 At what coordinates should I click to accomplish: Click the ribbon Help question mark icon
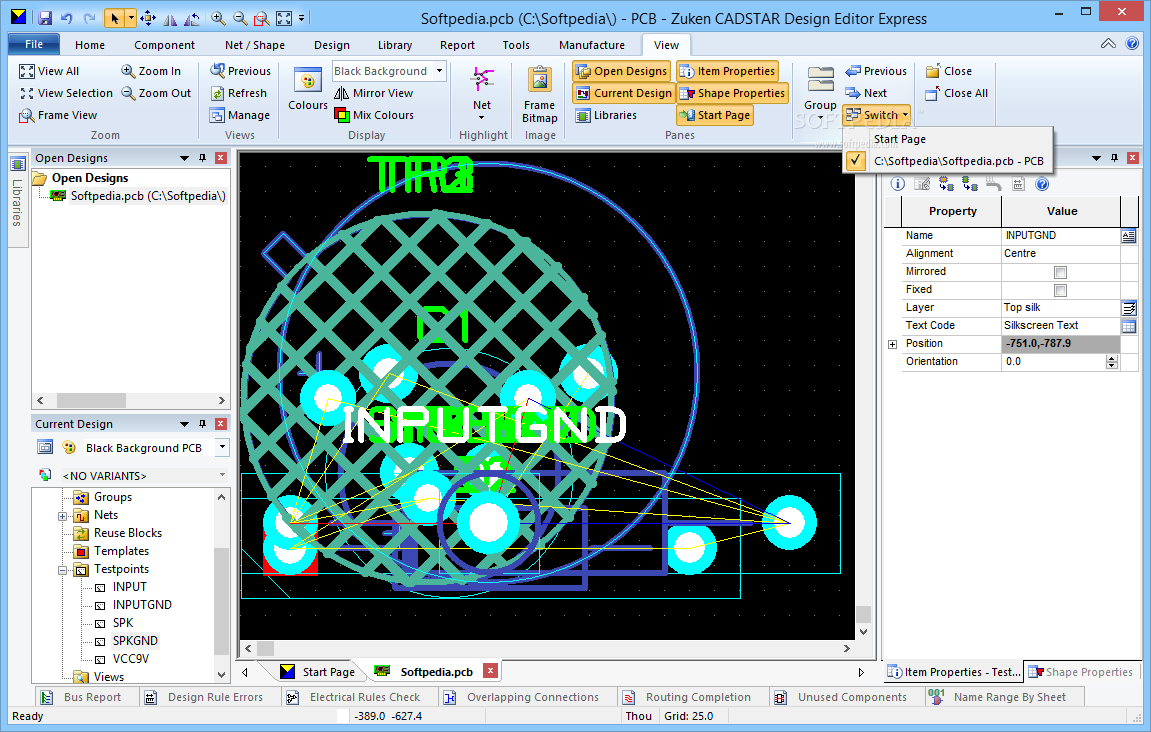coord(1132,44)
